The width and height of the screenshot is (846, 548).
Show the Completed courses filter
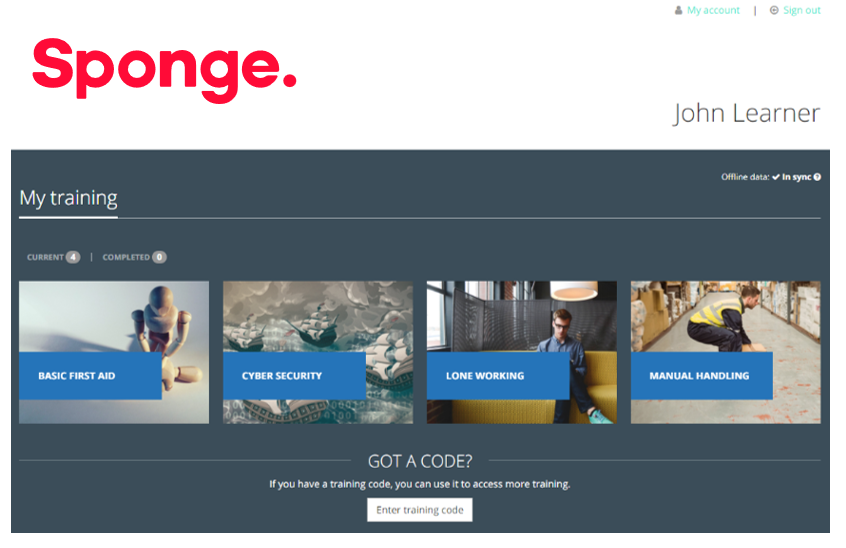(126, 257)
